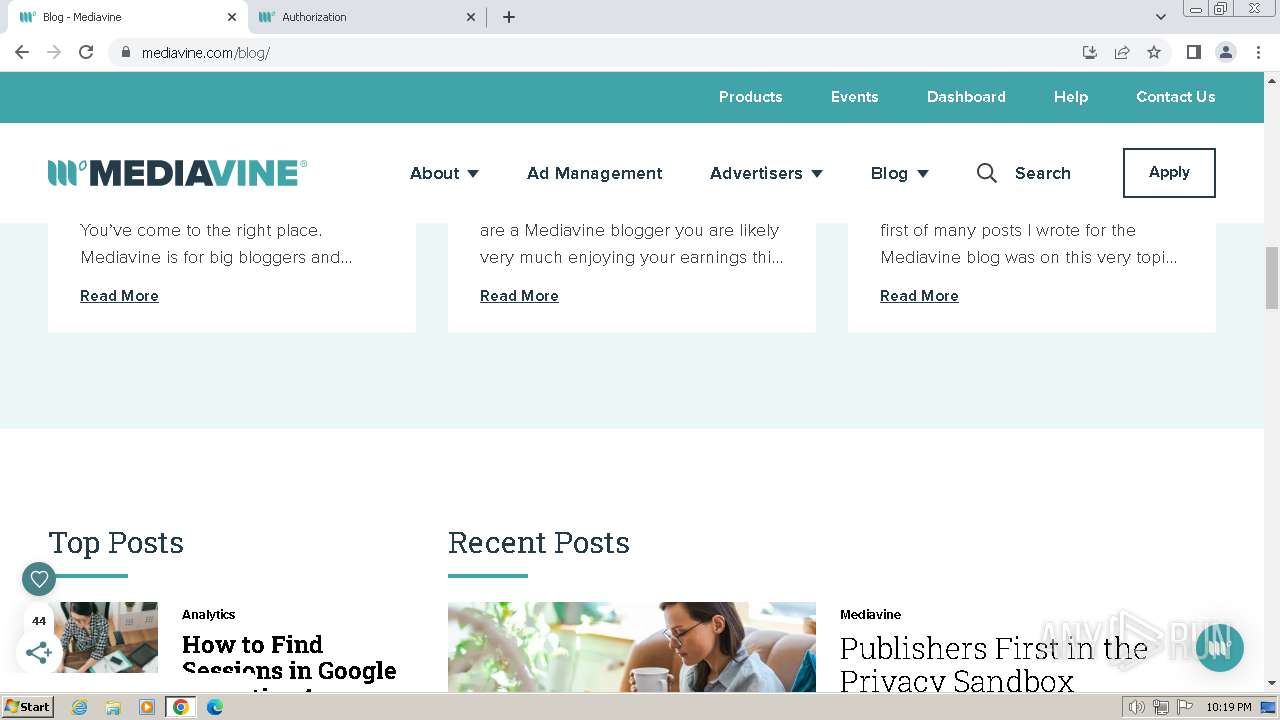The height and width of the screenshot is (720, 1280).
Task: Go back with the browser back arrow
Action: click(22, 52)
